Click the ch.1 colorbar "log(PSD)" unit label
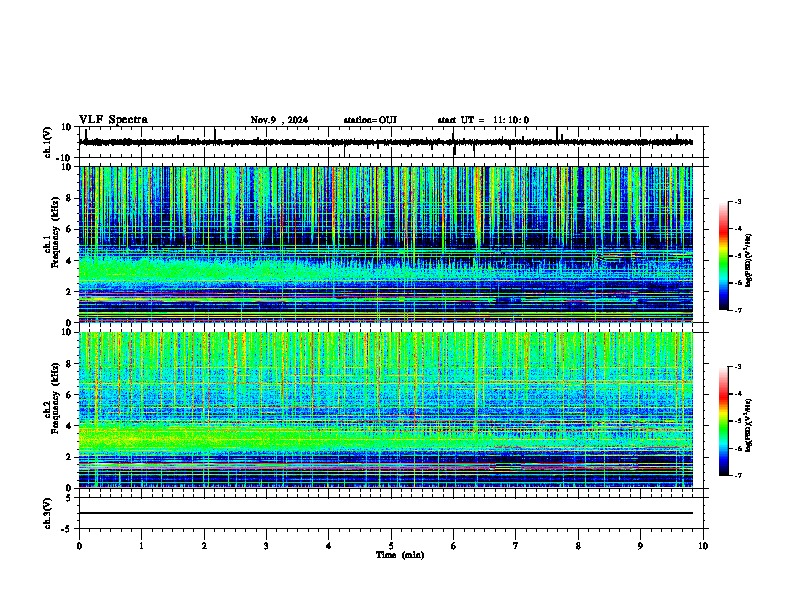The height and width of the screenshot is (612, 792). 749,260
